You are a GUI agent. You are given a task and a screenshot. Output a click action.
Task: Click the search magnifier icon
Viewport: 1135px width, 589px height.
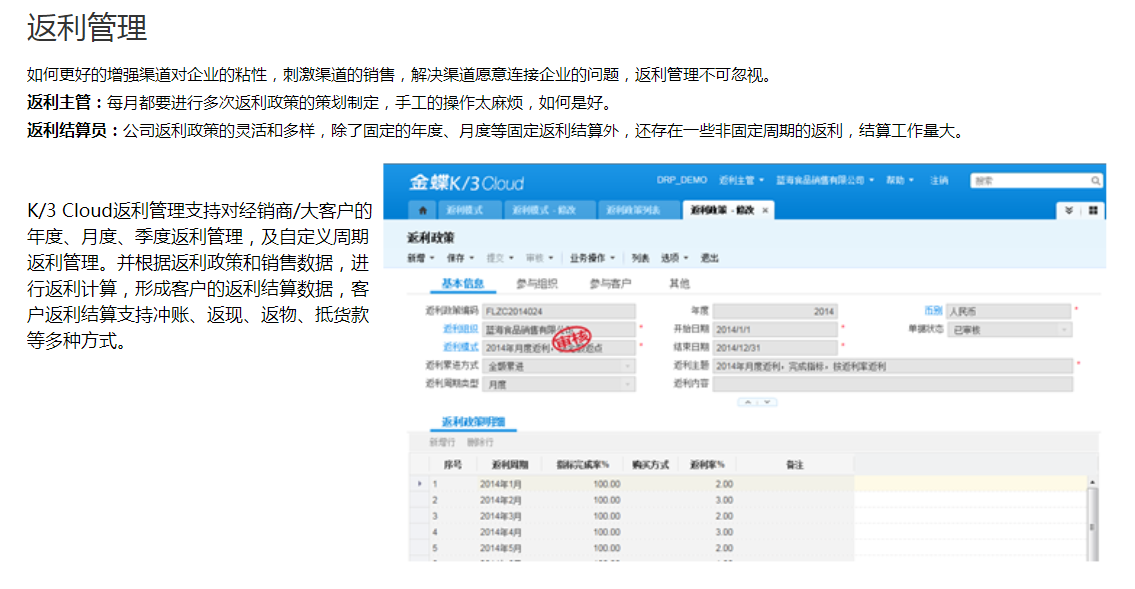click(x=1096, y=181)
